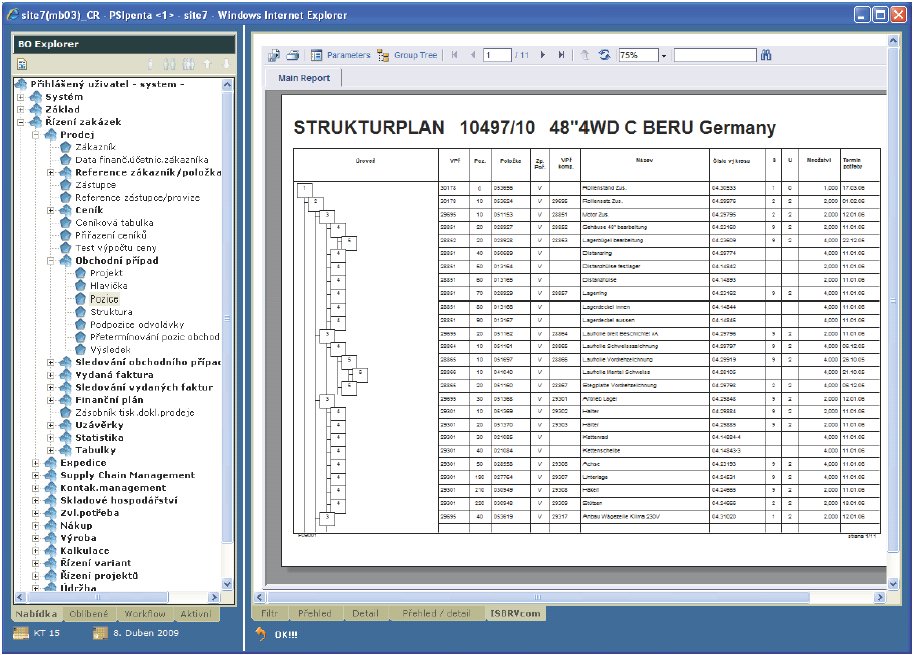The height and width of the screenshot is (655, 913).
Task: Open the Workflow tab
Action: pyautogui.click(x=145, y=614)
